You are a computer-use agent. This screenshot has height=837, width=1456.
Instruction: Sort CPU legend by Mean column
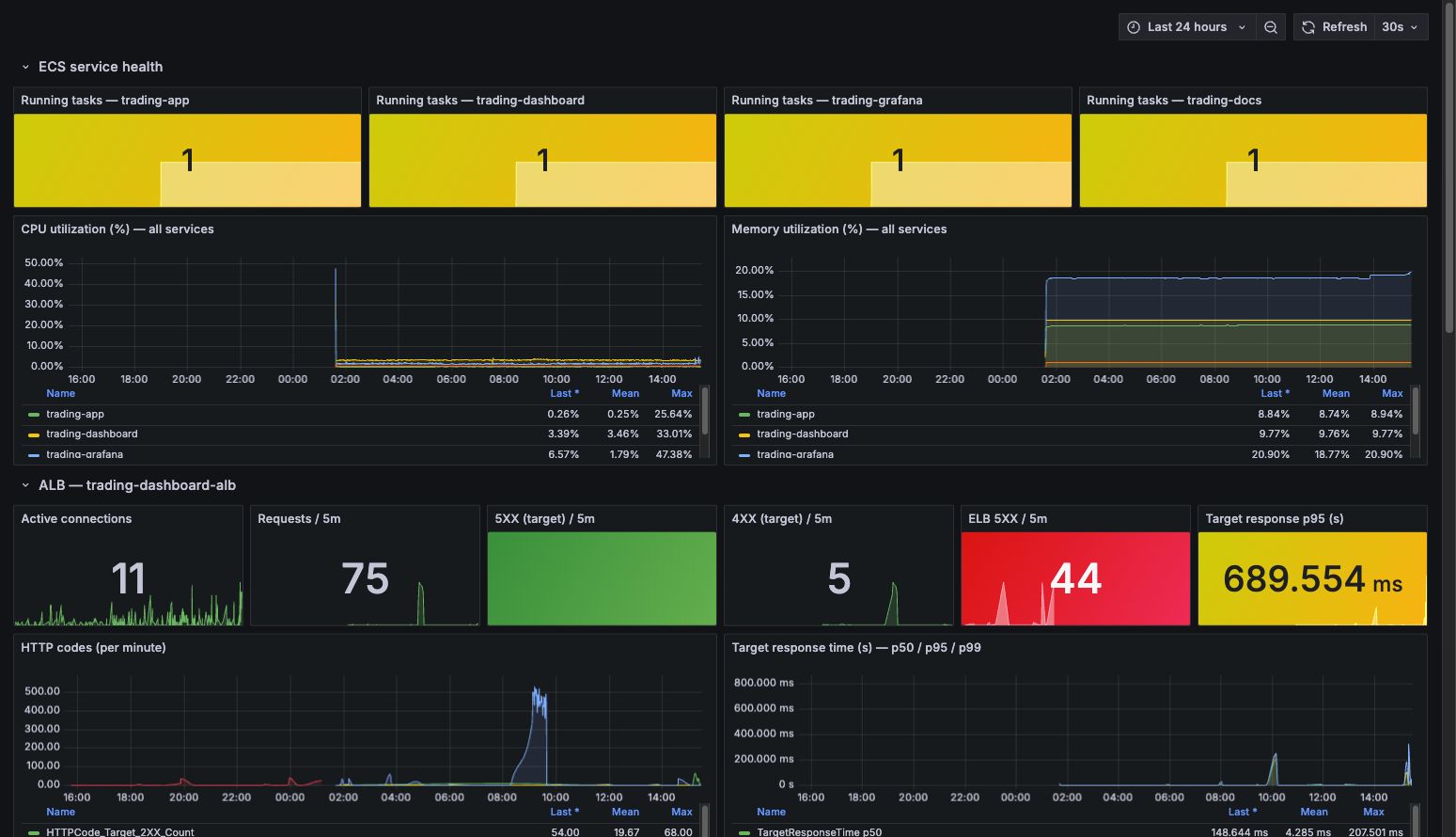pyautogui.click(x=625, y=394)
